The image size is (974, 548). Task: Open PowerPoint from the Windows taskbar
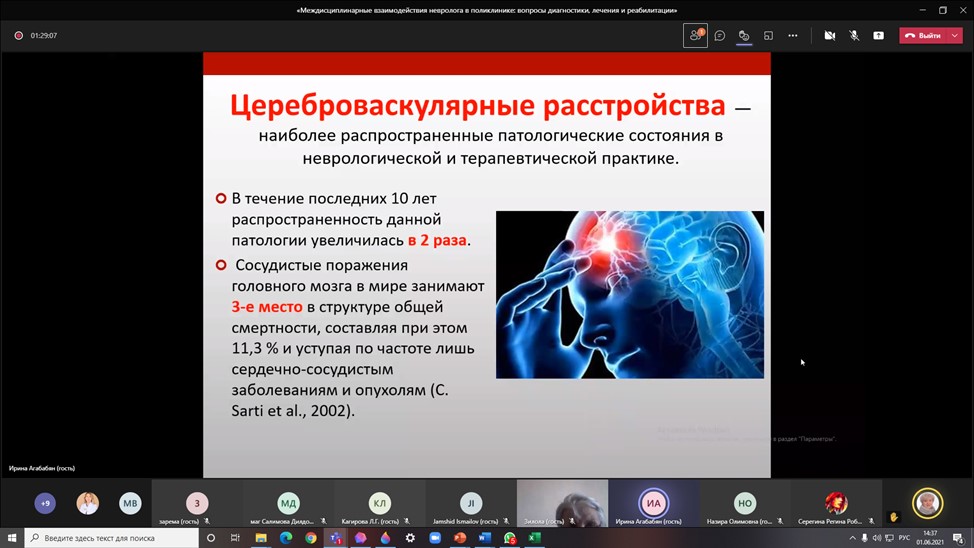coord(460,538)
